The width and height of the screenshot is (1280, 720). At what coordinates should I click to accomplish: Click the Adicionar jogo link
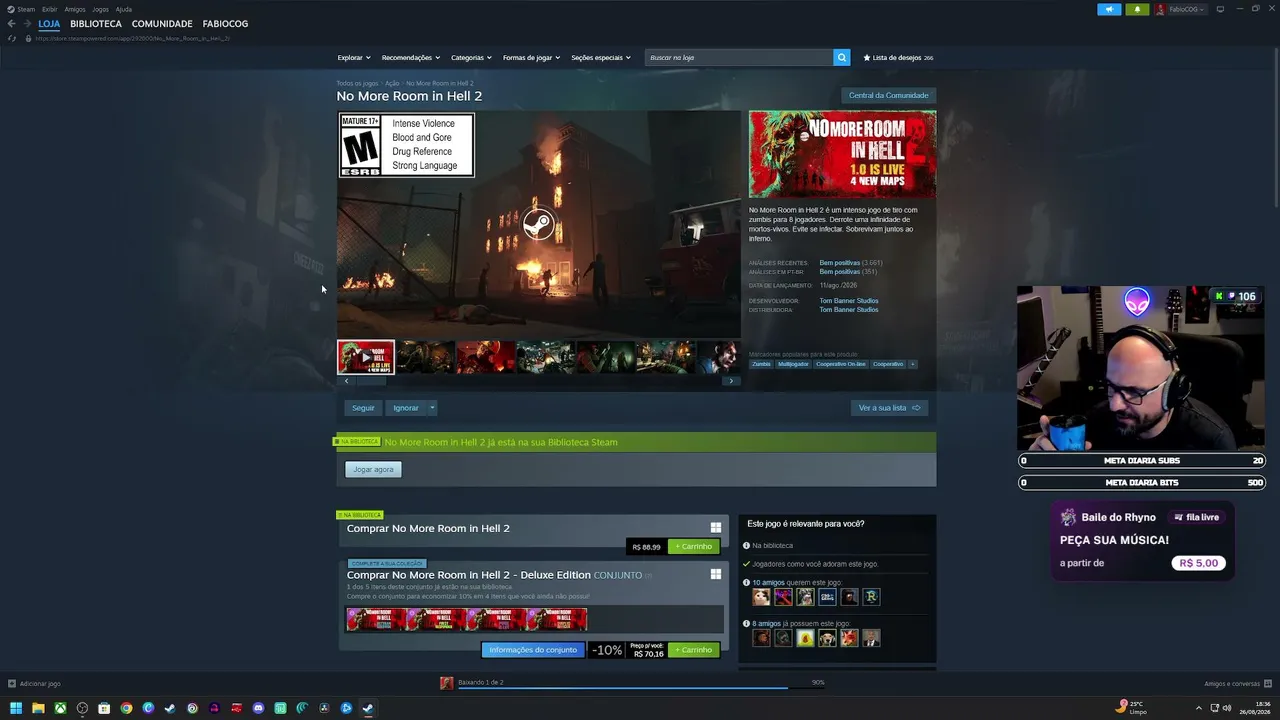point(40,684)
